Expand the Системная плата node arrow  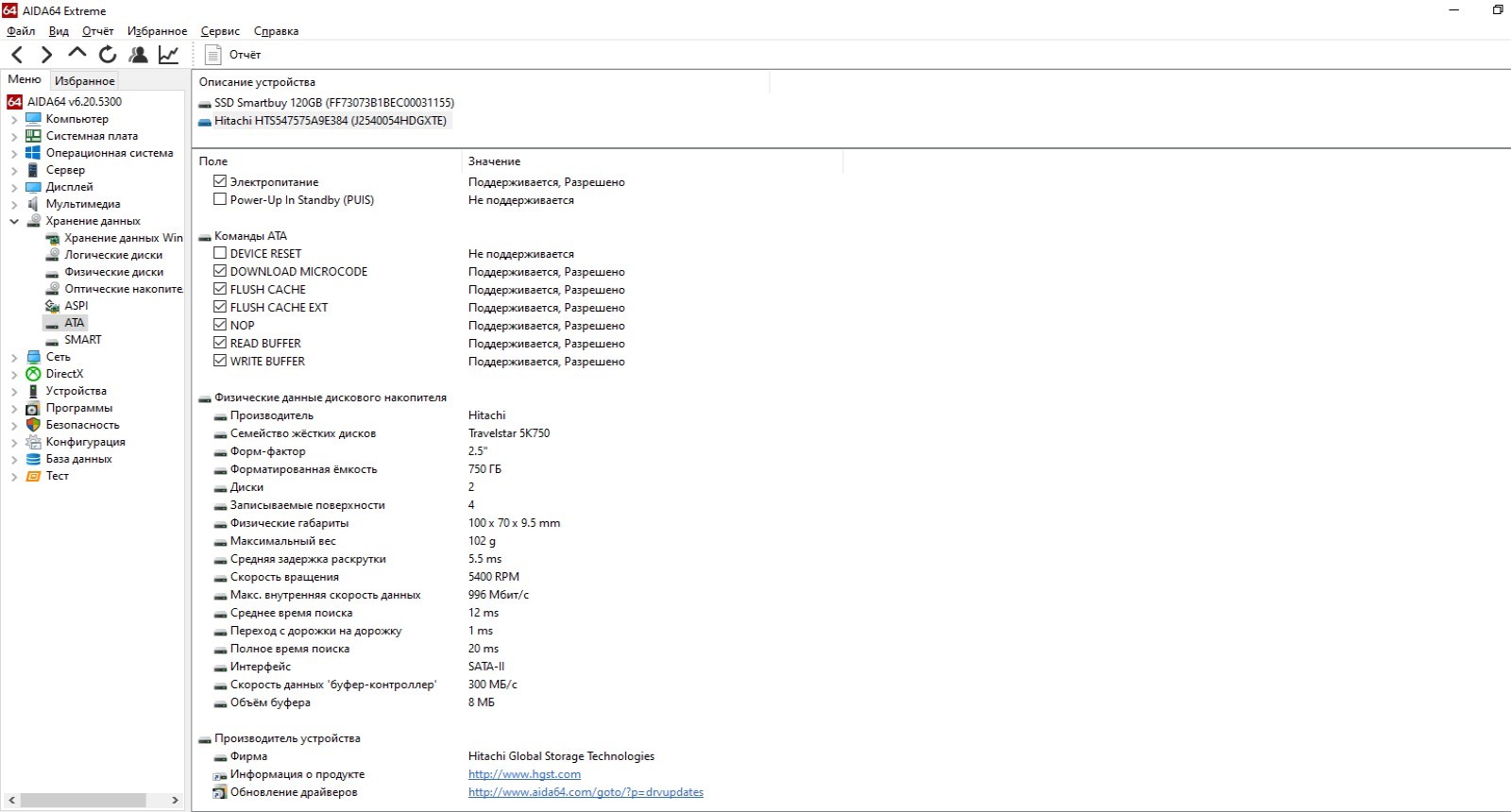(x=14, y=137)
